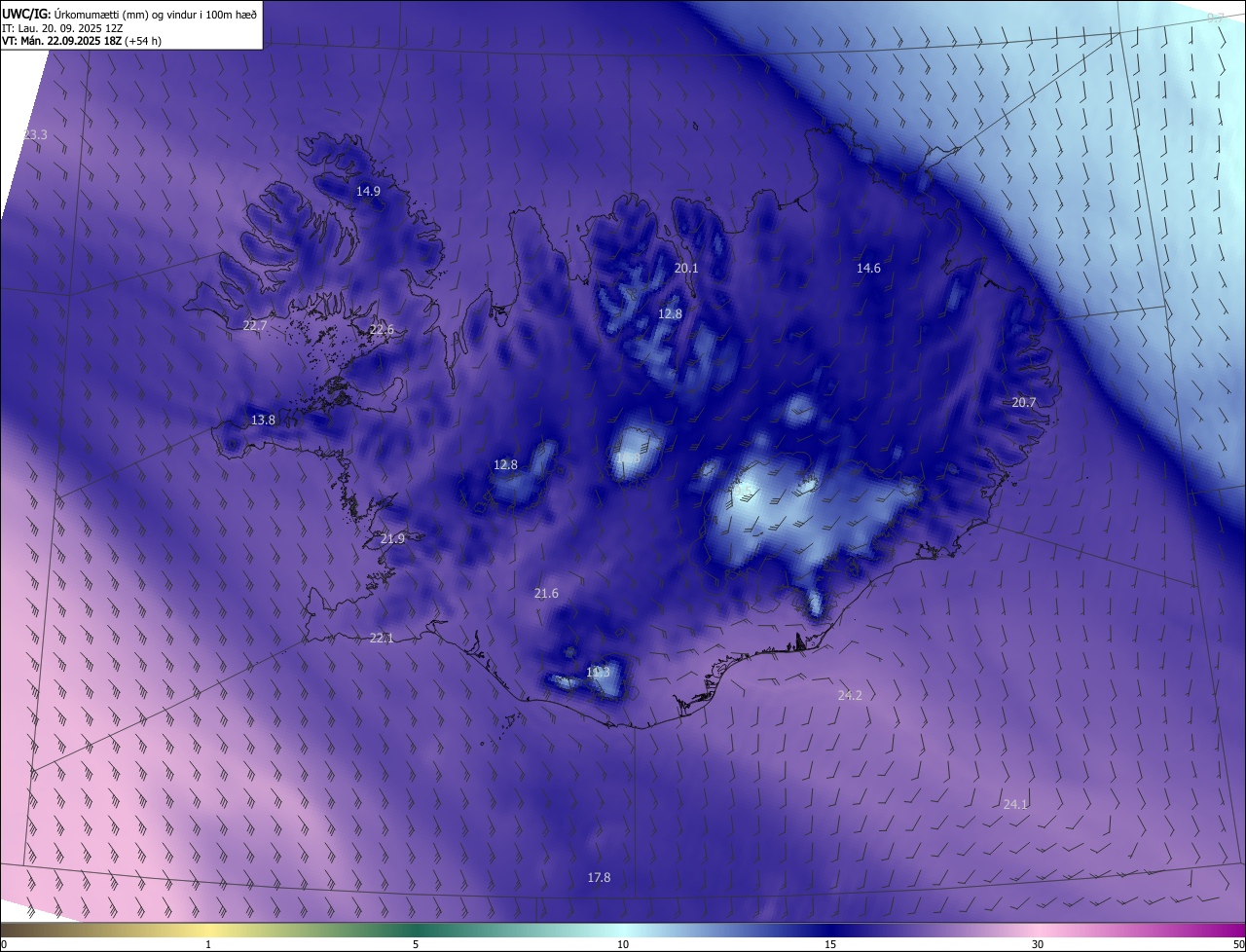1246x952 pixels.
Task: Choose the 22.1 value label
Action: pos(382,638)
